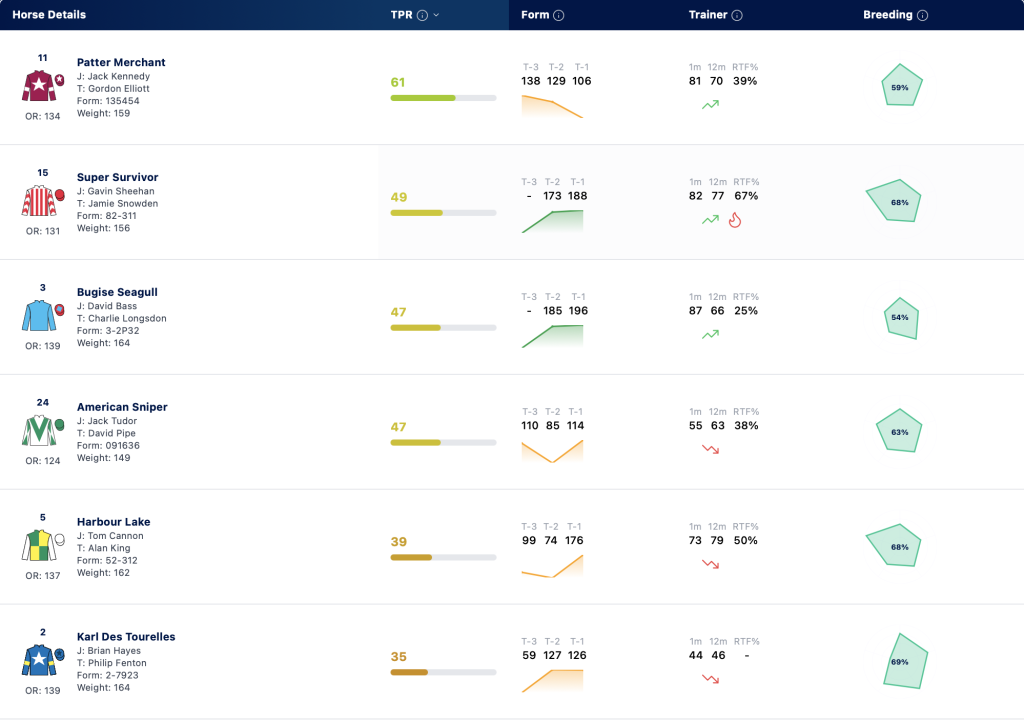Select the Form column header

click(x=535, y=14)
